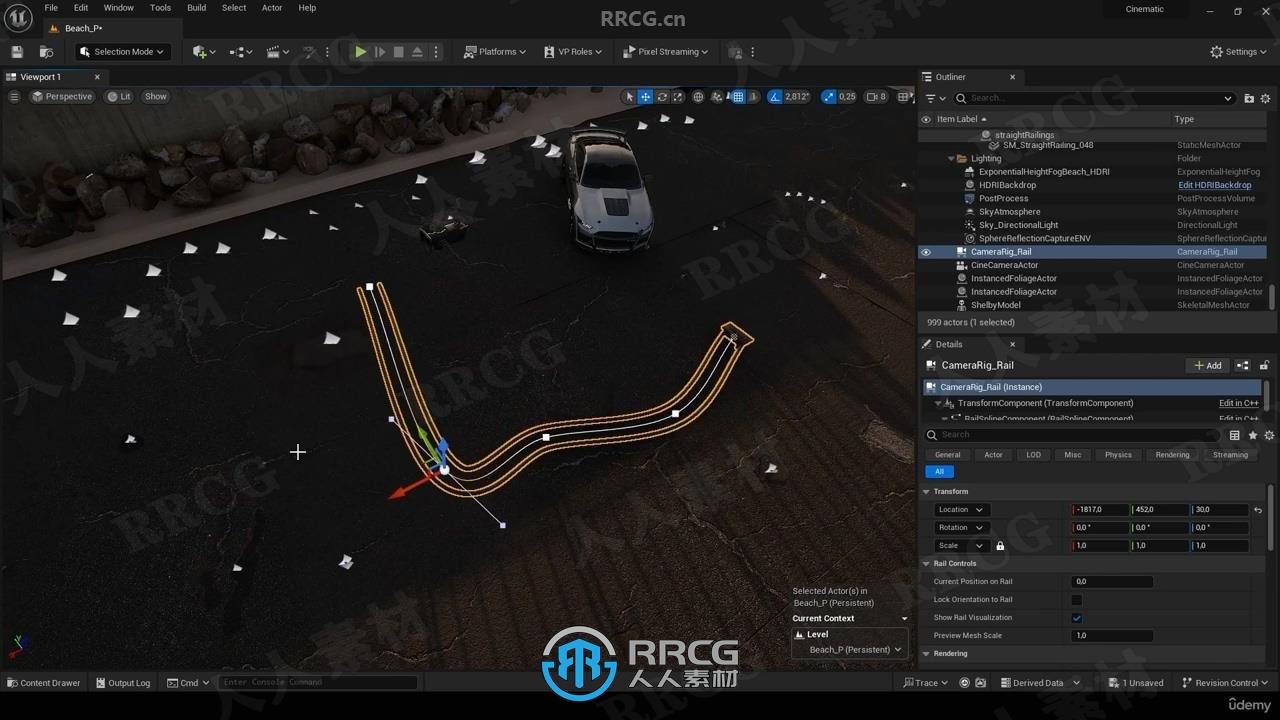The width and height of the screenshot is (1280, 720).
Task: Activate the Rotate tool in viewport
Action: pyautogui.click(x=661, y=97)
